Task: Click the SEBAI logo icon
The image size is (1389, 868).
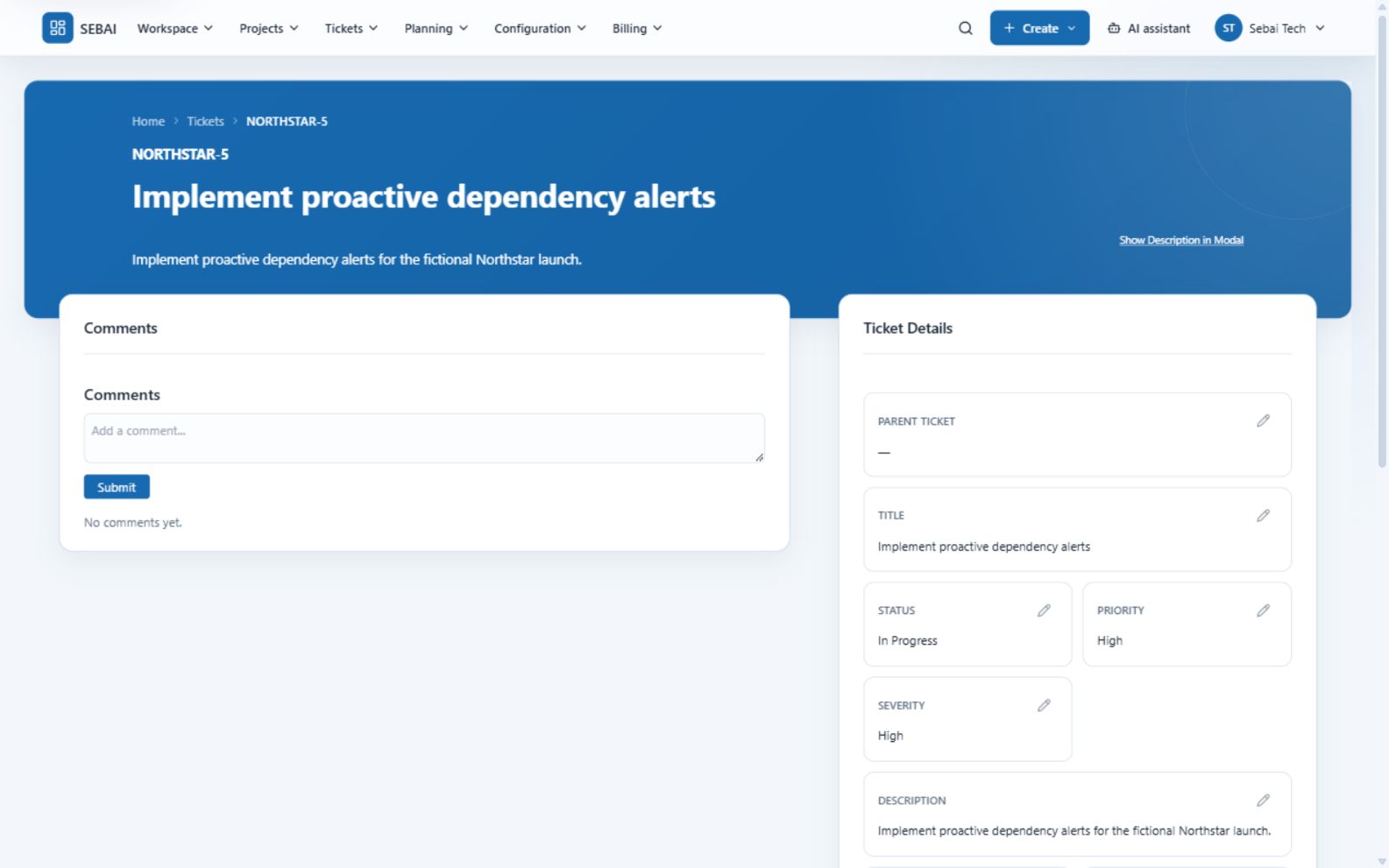Action: tap(58, 28)
